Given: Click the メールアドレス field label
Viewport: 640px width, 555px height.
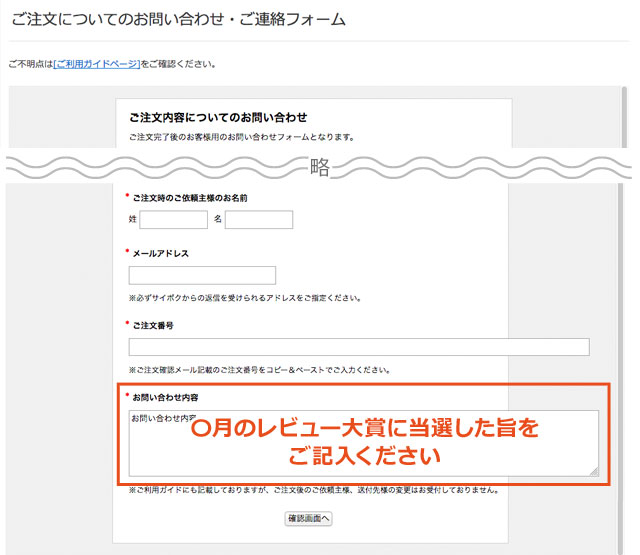Looking at the screenshot, I should [x=161, y=254].
